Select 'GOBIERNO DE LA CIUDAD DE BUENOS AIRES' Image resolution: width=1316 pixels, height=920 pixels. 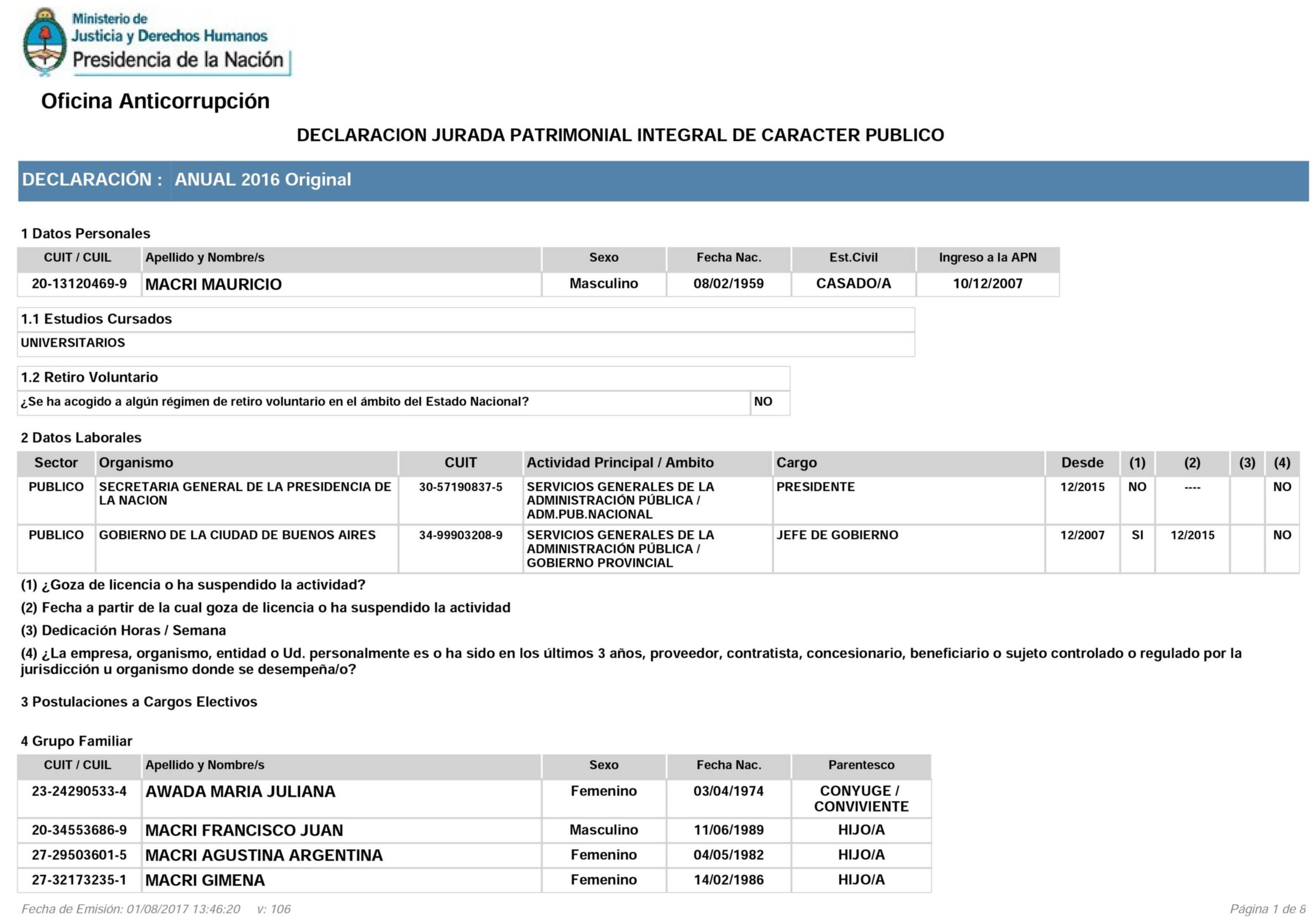click(x=237, y=535)
